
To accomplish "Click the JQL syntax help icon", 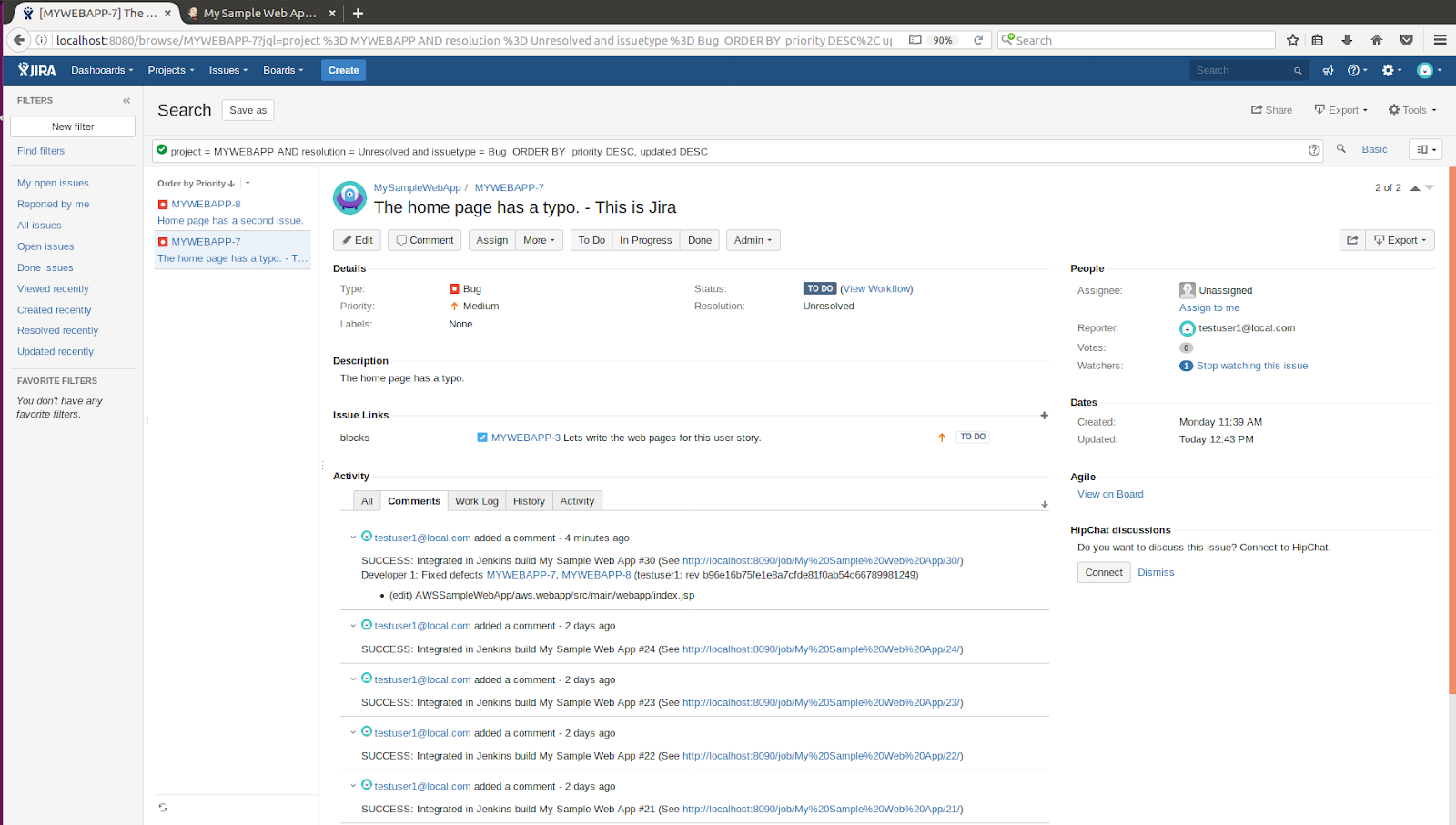I will pyautogui.click(x=1314, y=150).
